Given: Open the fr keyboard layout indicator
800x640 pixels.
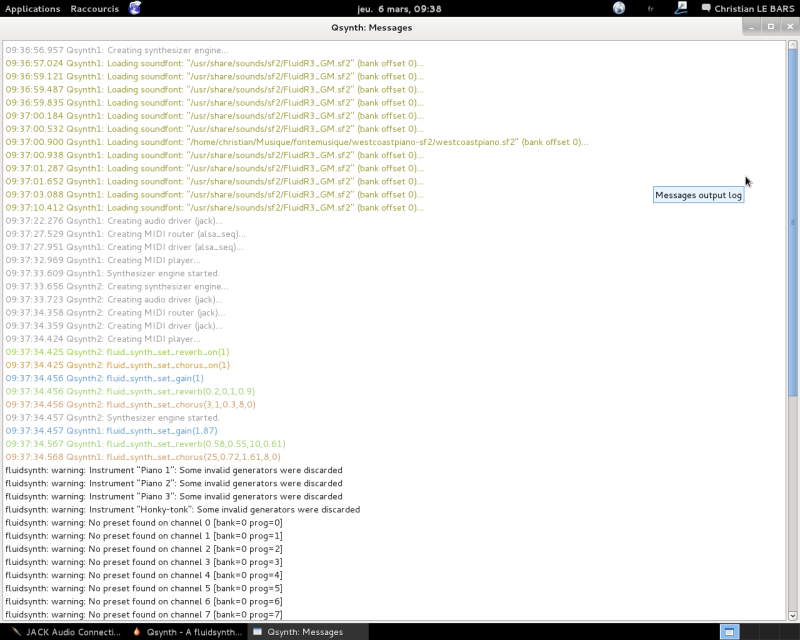Looking at the screenshot, I should coord(651,9).
